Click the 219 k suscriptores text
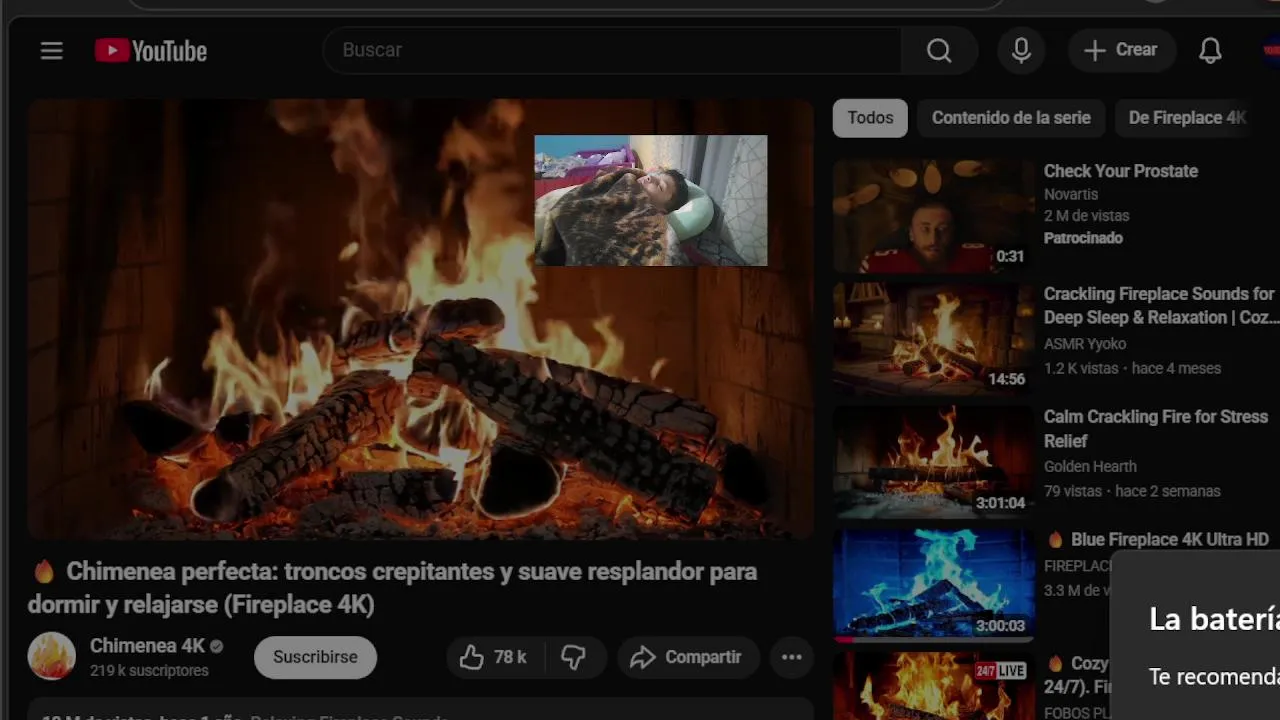This screenshot has height=720, width=1280. (x=149, y=671)
